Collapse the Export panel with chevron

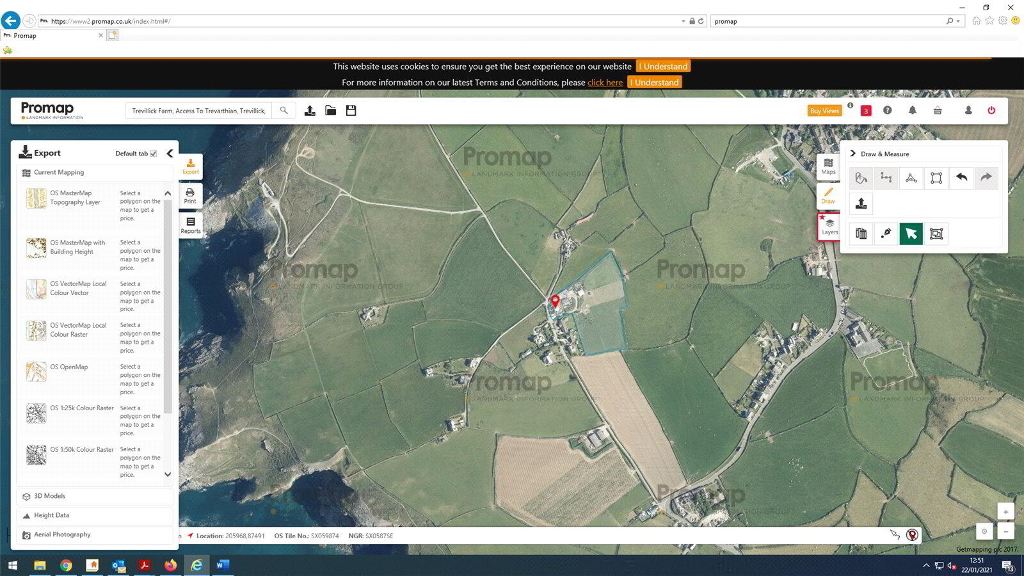(x=170, y=153)
